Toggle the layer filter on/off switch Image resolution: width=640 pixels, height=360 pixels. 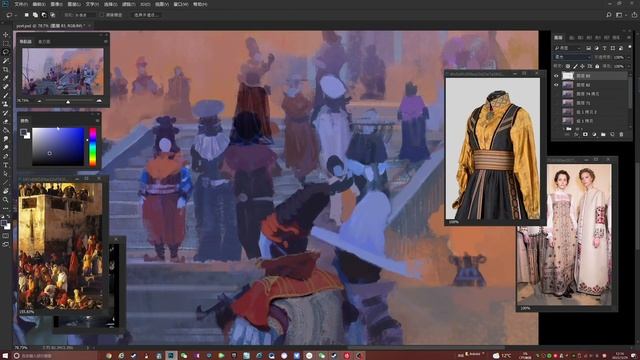point(629,47)
